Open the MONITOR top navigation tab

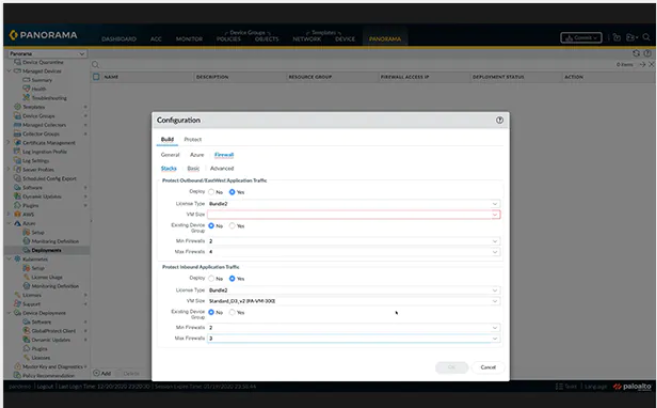[187, 39]
